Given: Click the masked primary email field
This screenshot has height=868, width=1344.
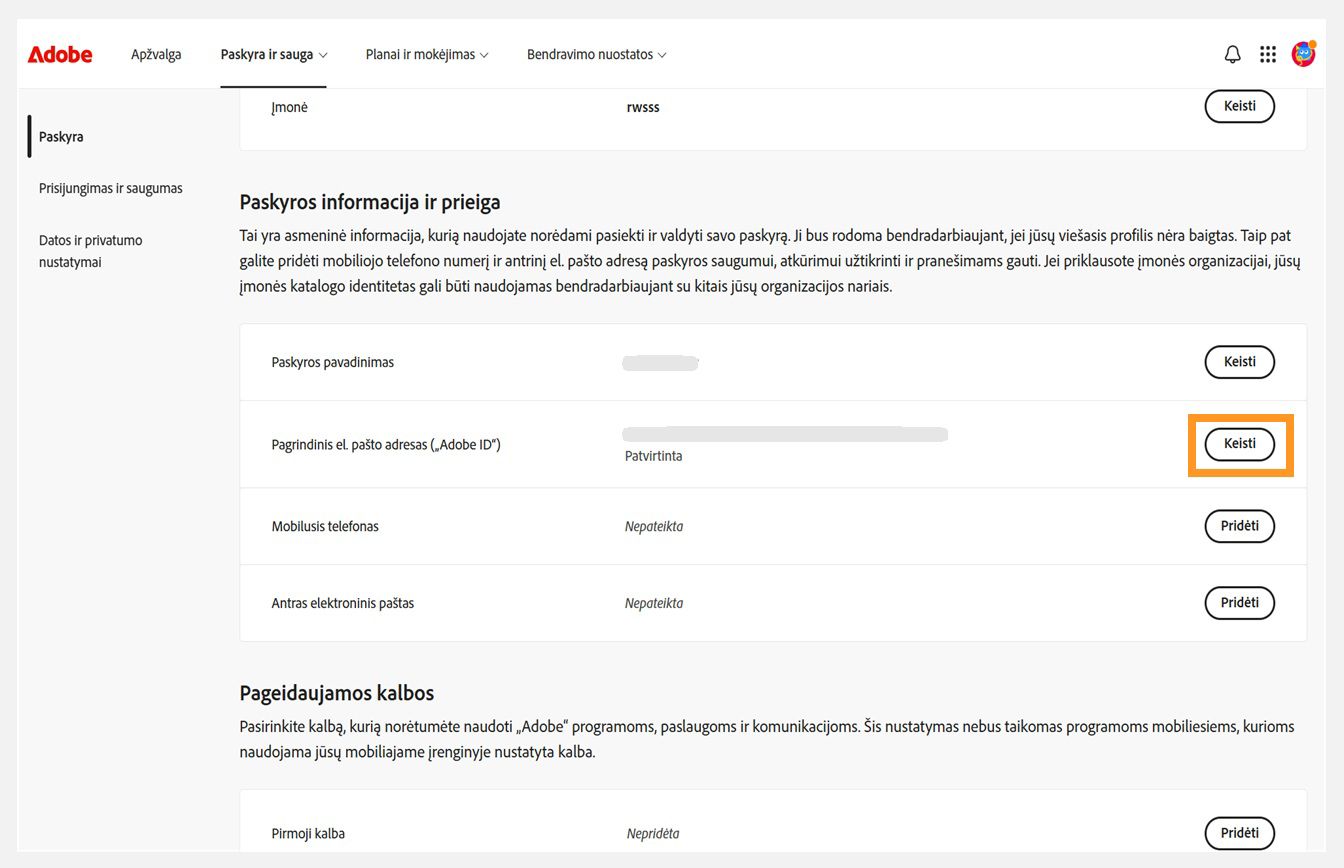Looking at the screenshot, I should pos(785,434).
